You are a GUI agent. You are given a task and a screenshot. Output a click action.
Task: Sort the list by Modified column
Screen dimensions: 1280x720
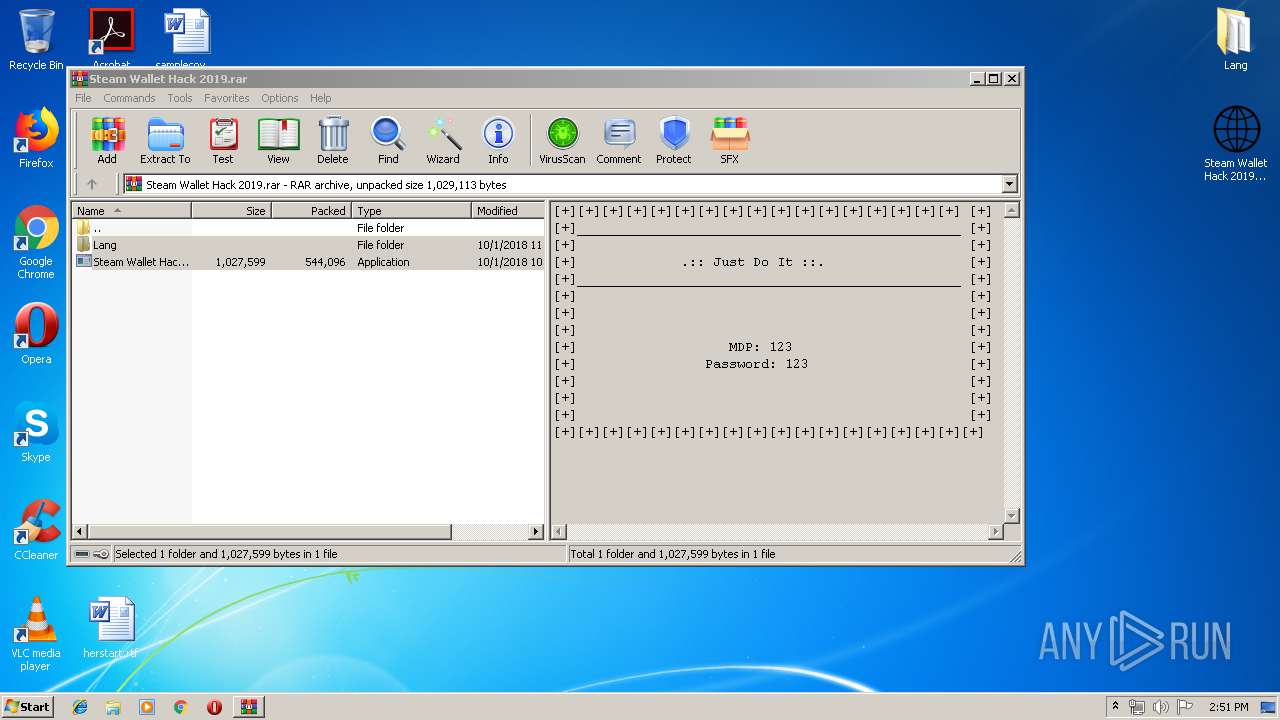click(508, 210)
